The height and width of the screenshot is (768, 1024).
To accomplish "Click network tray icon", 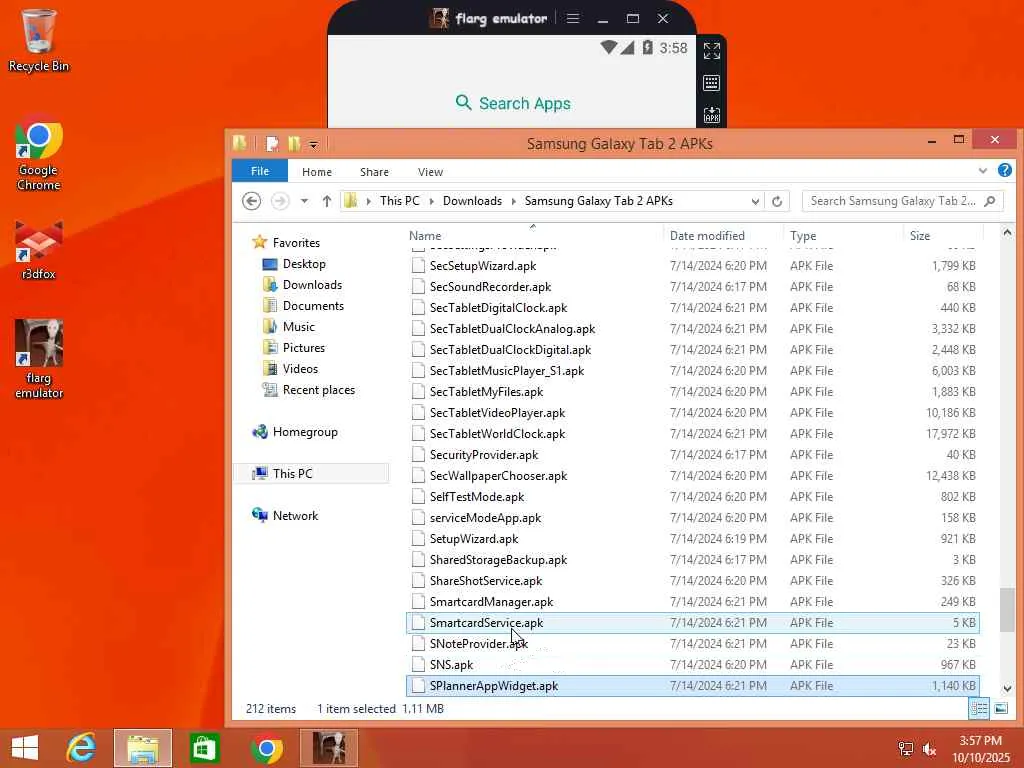I will 906,749.
